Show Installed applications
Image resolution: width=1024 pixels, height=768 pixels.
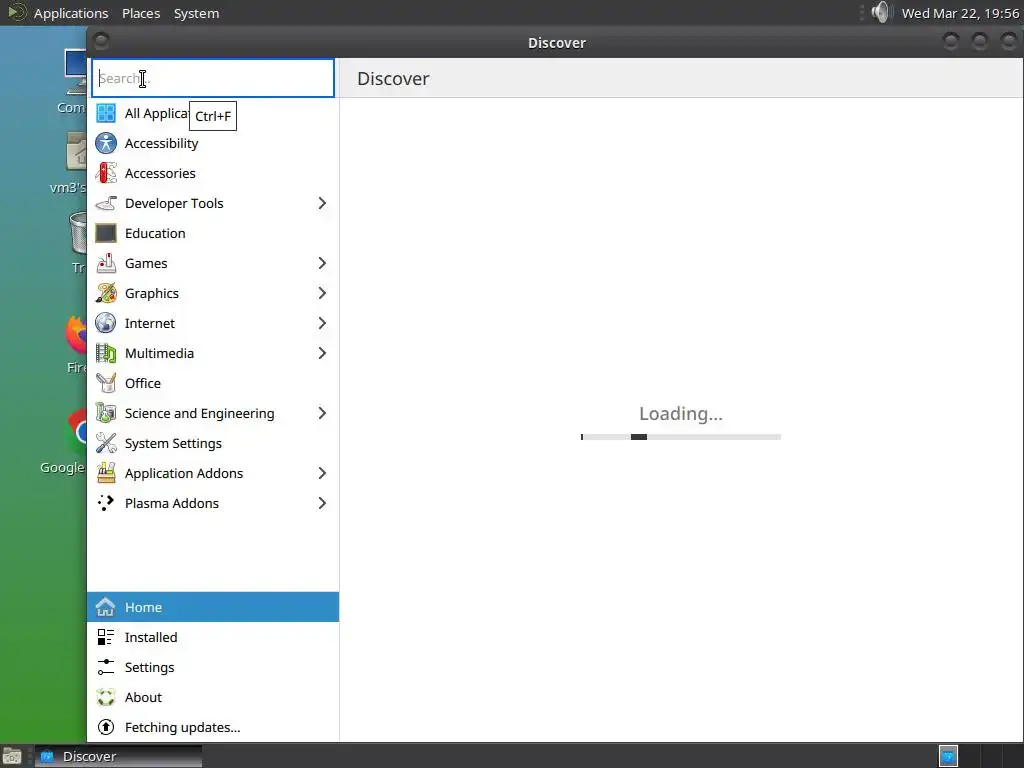tap(213, 638)
